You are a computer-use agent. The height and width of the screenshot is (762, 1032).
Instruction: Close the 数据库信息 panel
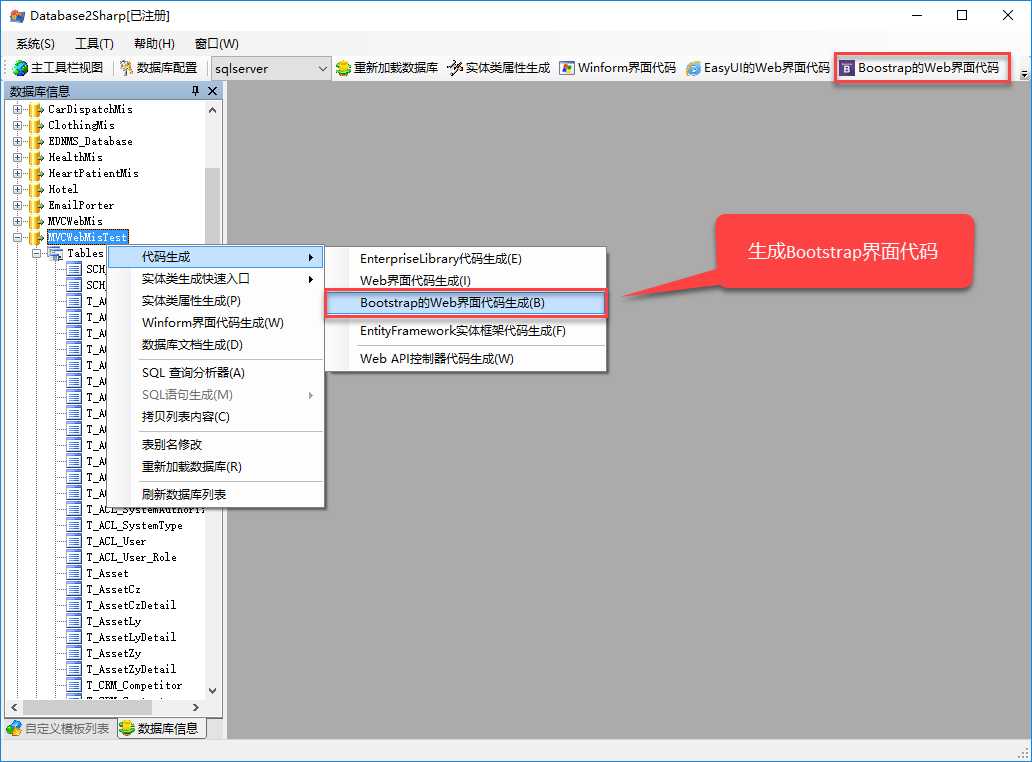[x=213, y=91]
